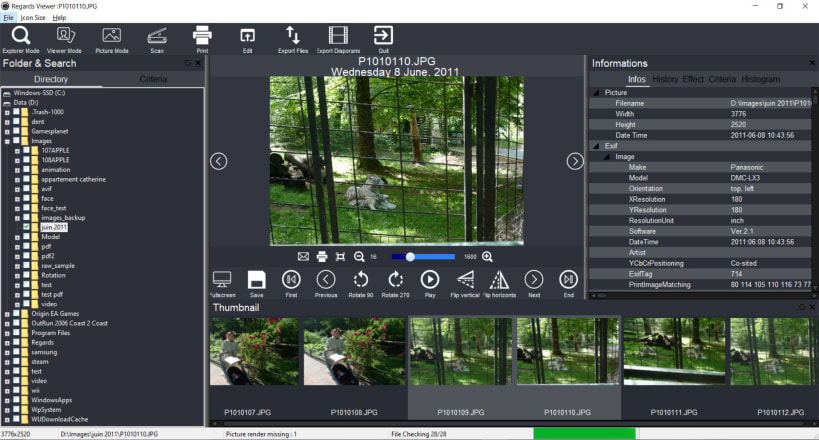819x440 pixels.
Task: Click the green file checking progress bar
Action: tap(584, 433)
